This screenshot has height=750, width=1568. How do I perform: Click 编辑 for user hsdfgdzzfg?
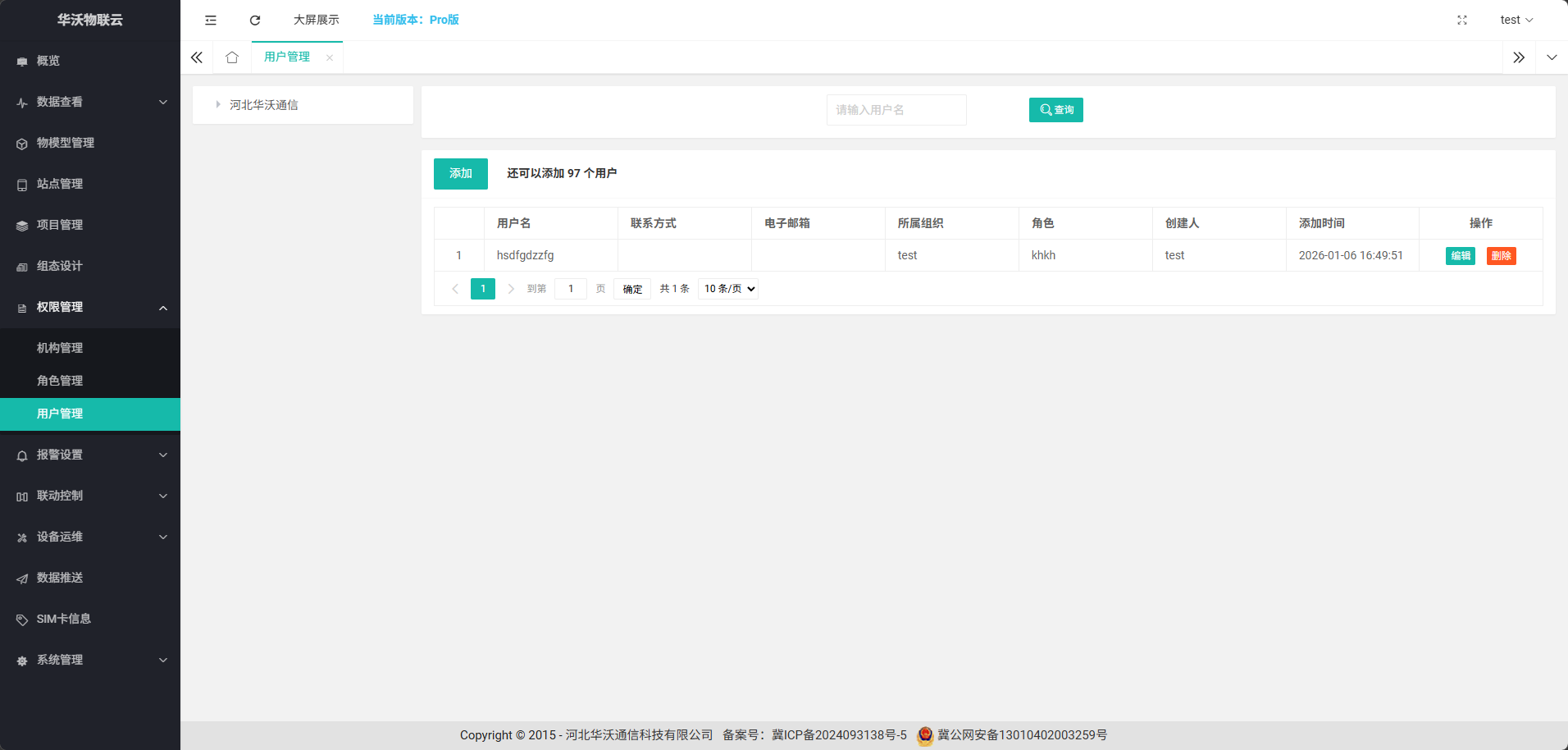coord(1460,256)
